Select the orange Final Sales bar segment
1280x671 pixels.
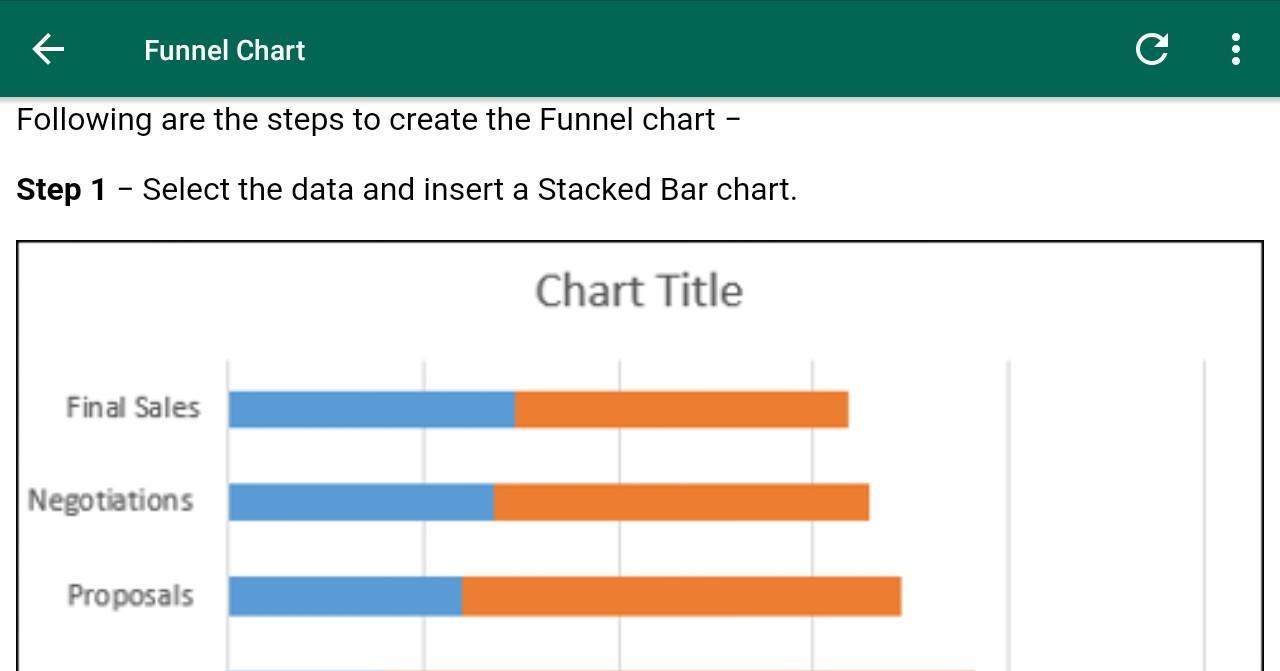point(681,410)
